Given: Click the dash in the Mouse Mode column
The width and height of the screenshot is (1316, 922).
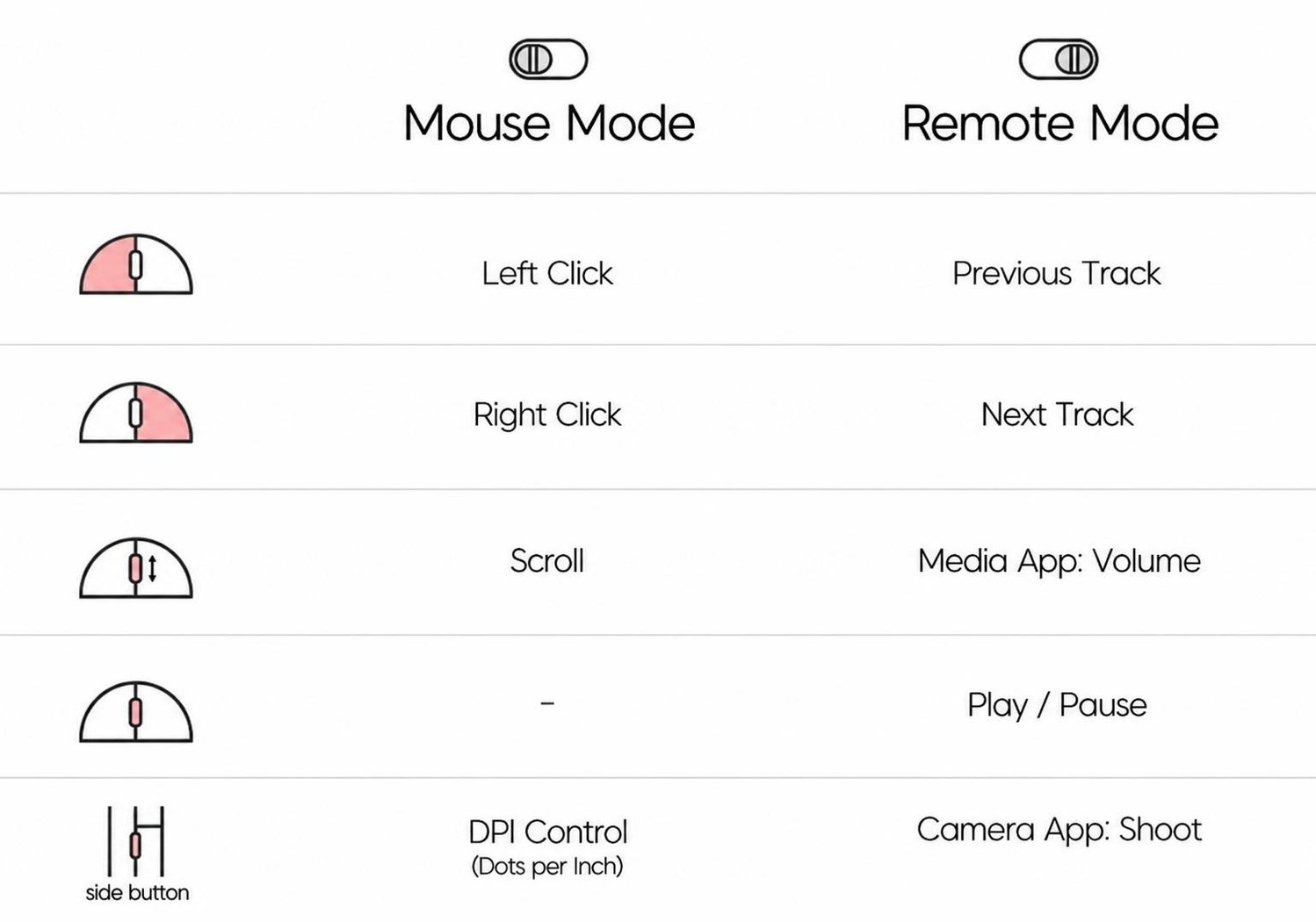Looking at the screenshot, I should [x=547, y=703].
